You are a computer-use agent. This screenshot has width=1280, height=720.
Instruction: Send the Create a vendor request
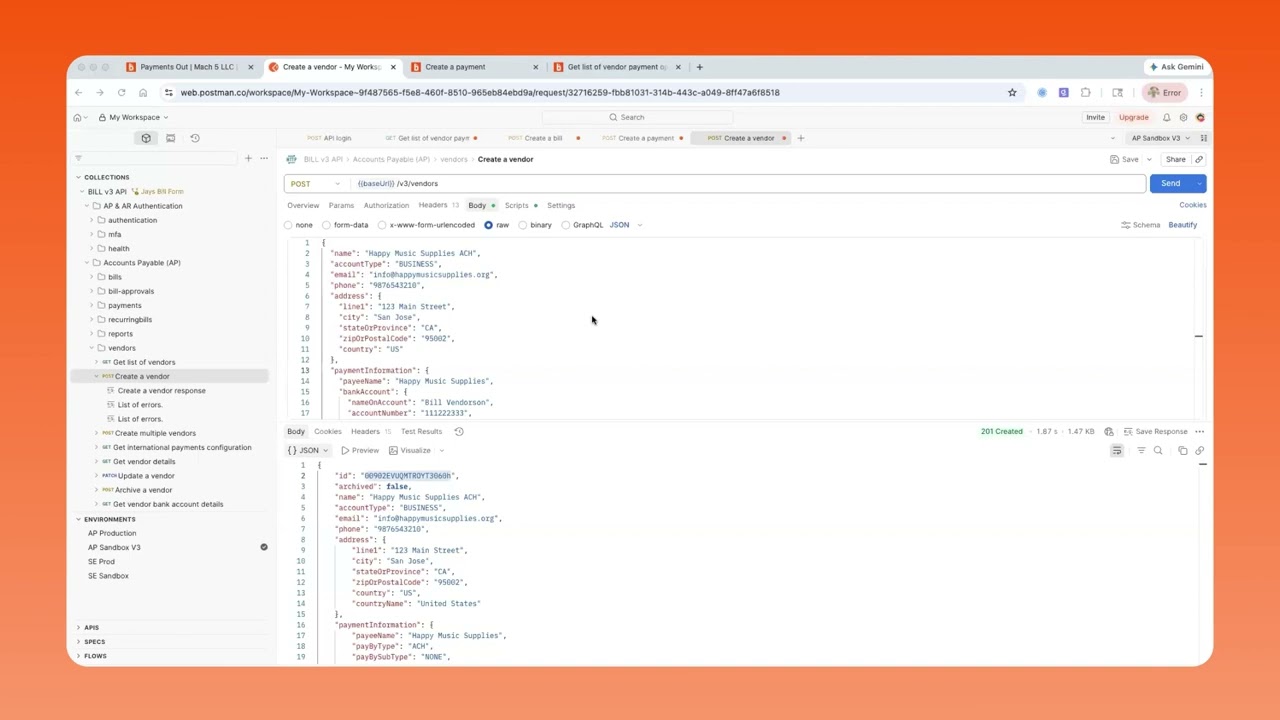(1171, 184)
